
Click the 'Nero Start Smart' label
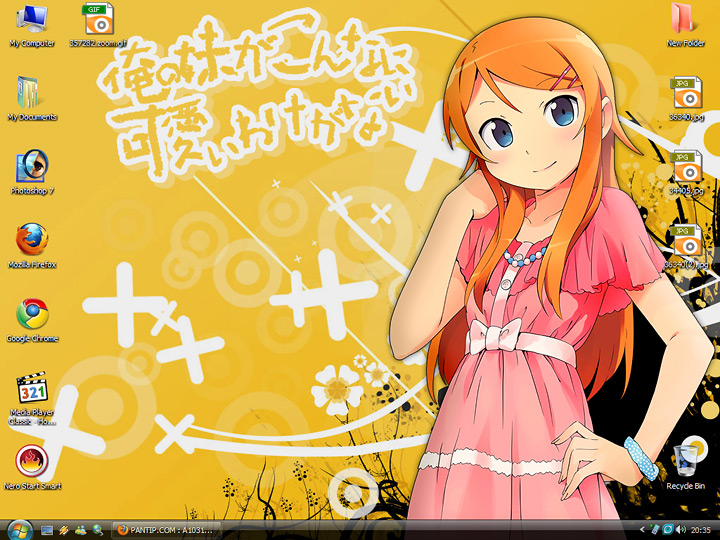pyautogui.click(x=32, y=486)
